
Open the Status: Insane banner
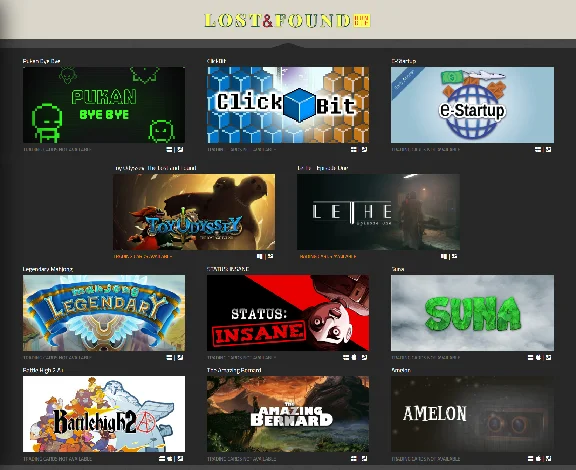click(288, 313)
